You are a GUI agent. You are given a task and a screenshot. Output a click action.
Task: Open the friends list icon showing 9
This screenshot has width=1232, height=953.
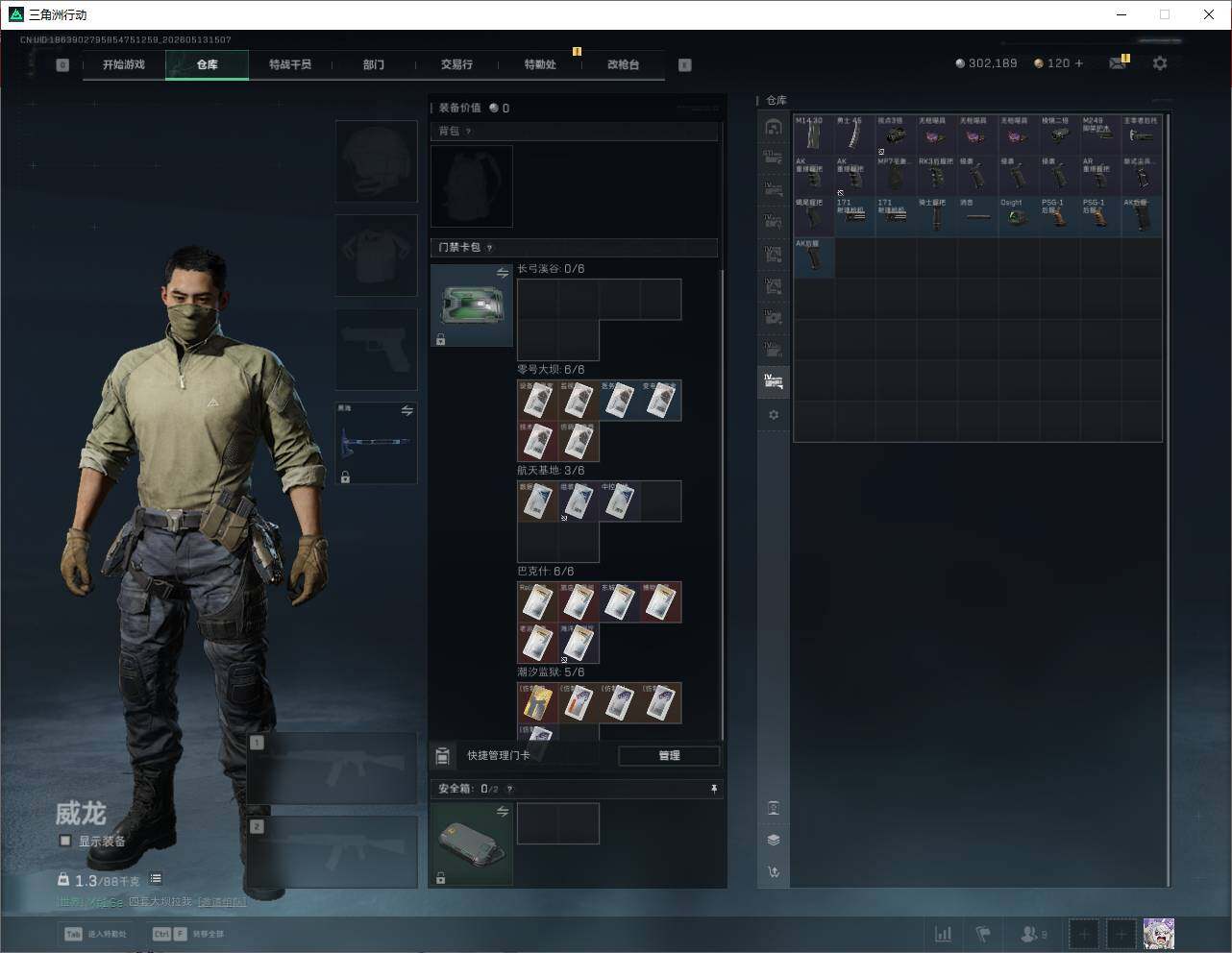coord(1033,934)
